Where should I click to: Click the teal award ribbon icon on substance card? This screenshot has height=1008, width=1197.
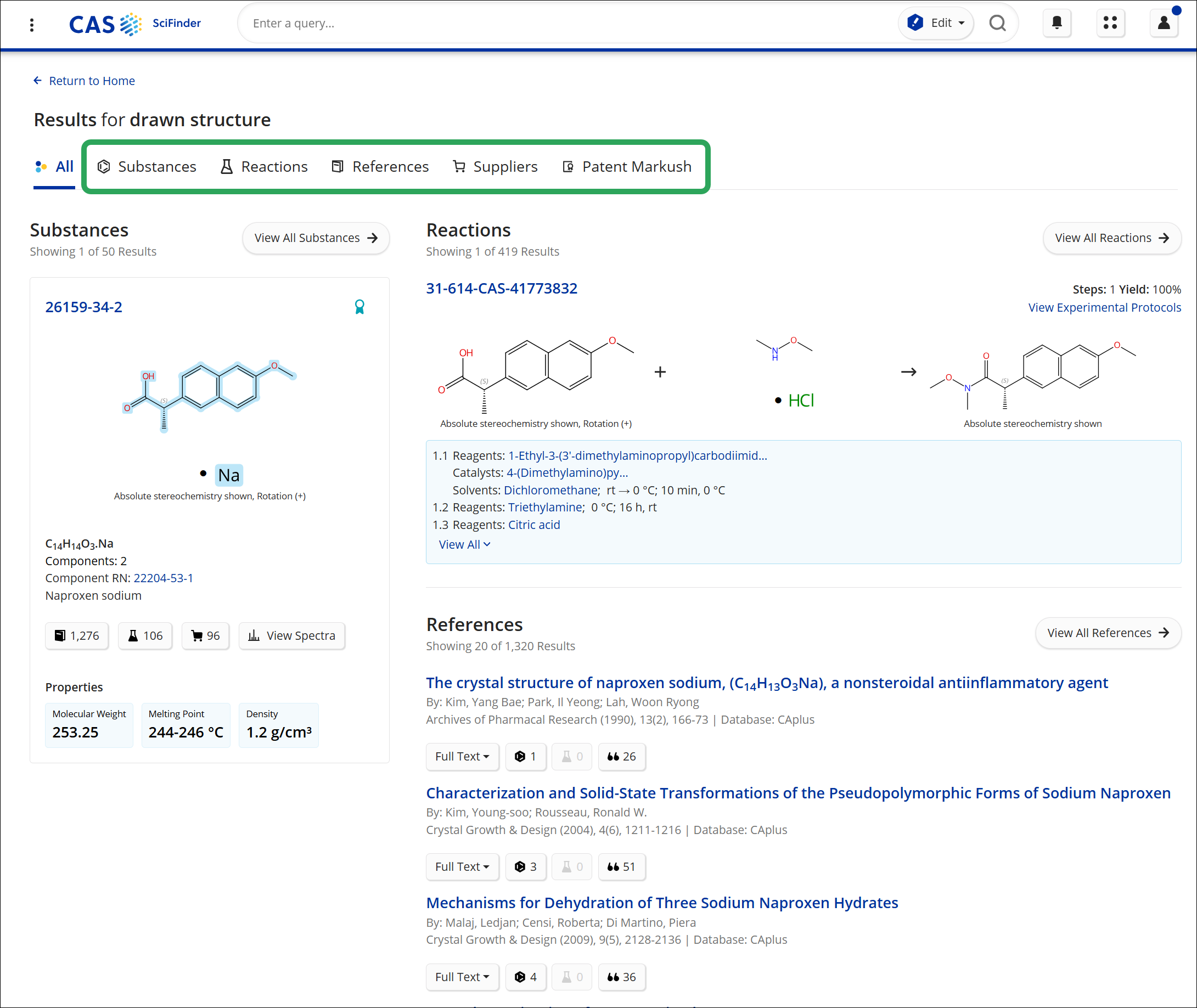[359, 307]
